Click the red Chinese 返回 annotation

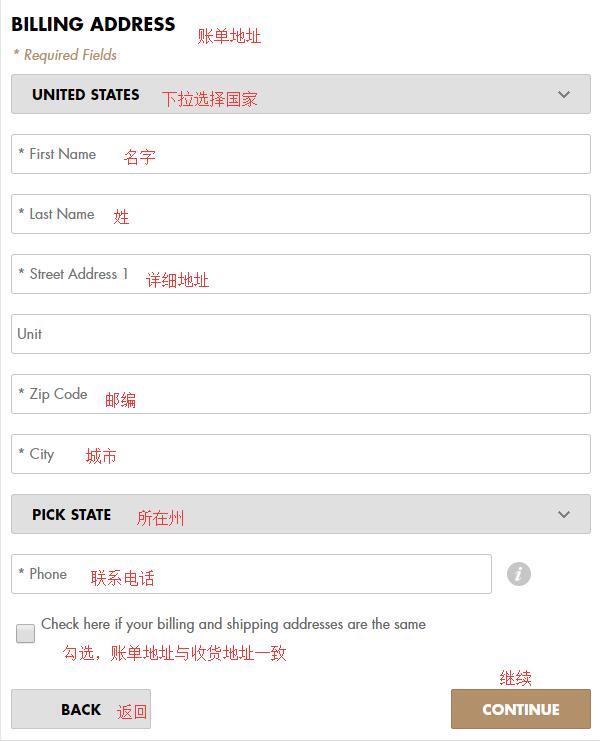point(132,712)
